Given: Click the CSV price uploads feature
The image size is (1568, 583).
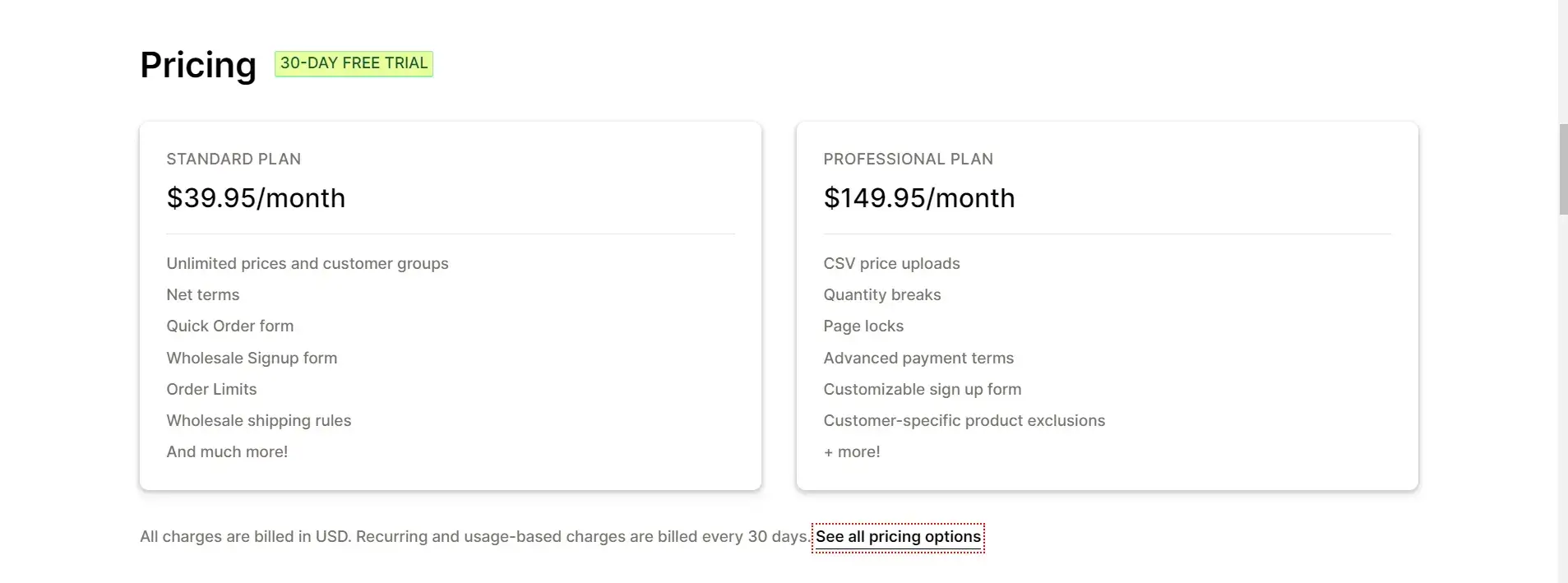Looking at the screenshot, I should pos(891,264).
